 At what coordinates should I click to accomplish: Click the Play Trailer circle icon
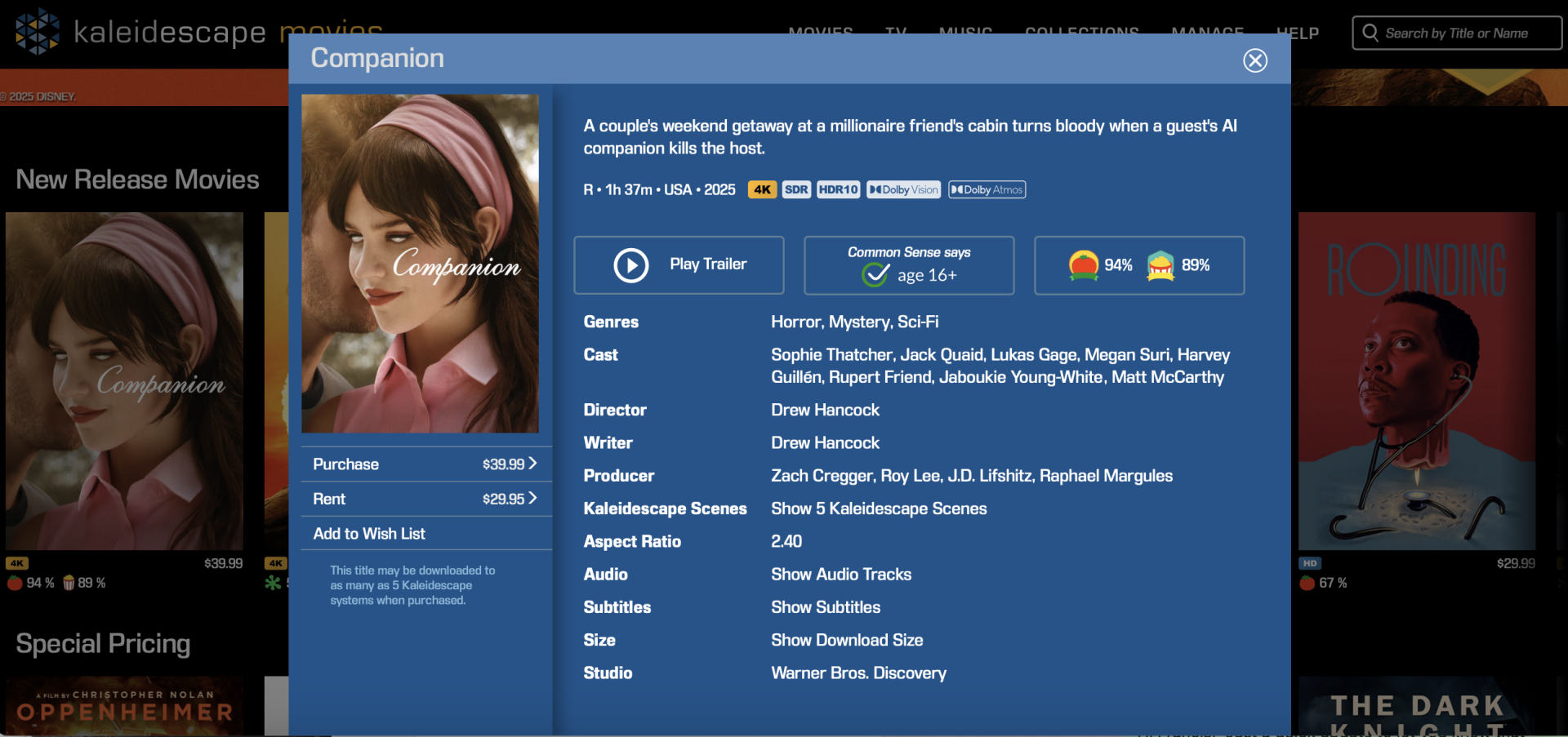click(631, 265)
